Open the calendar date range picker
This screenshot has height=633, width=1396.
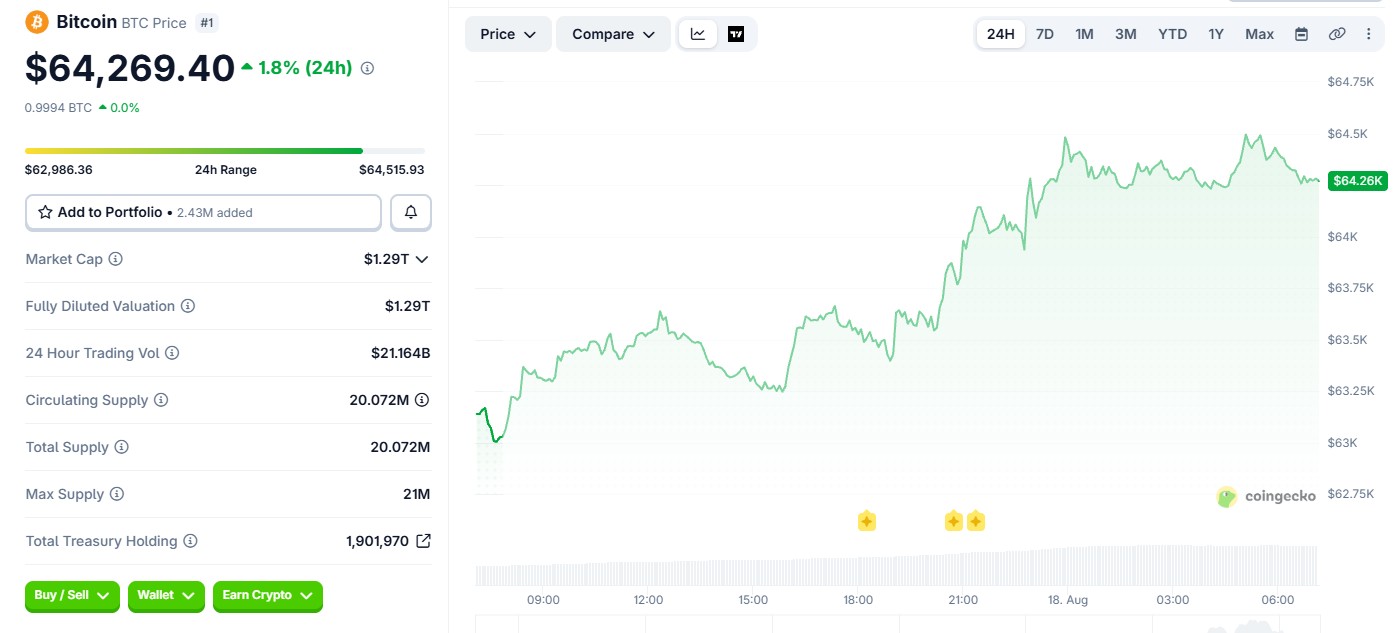[x=1301, y=34]
